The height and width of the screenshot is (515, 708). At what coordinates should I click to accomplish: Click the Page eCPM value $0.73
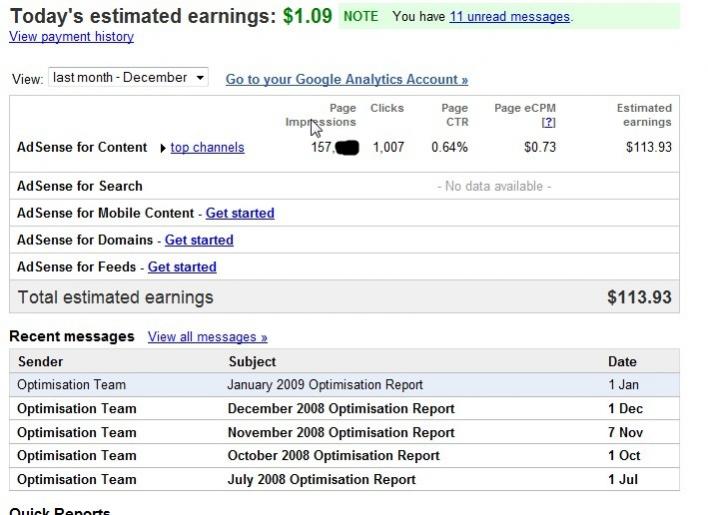[x=540, y=147]
